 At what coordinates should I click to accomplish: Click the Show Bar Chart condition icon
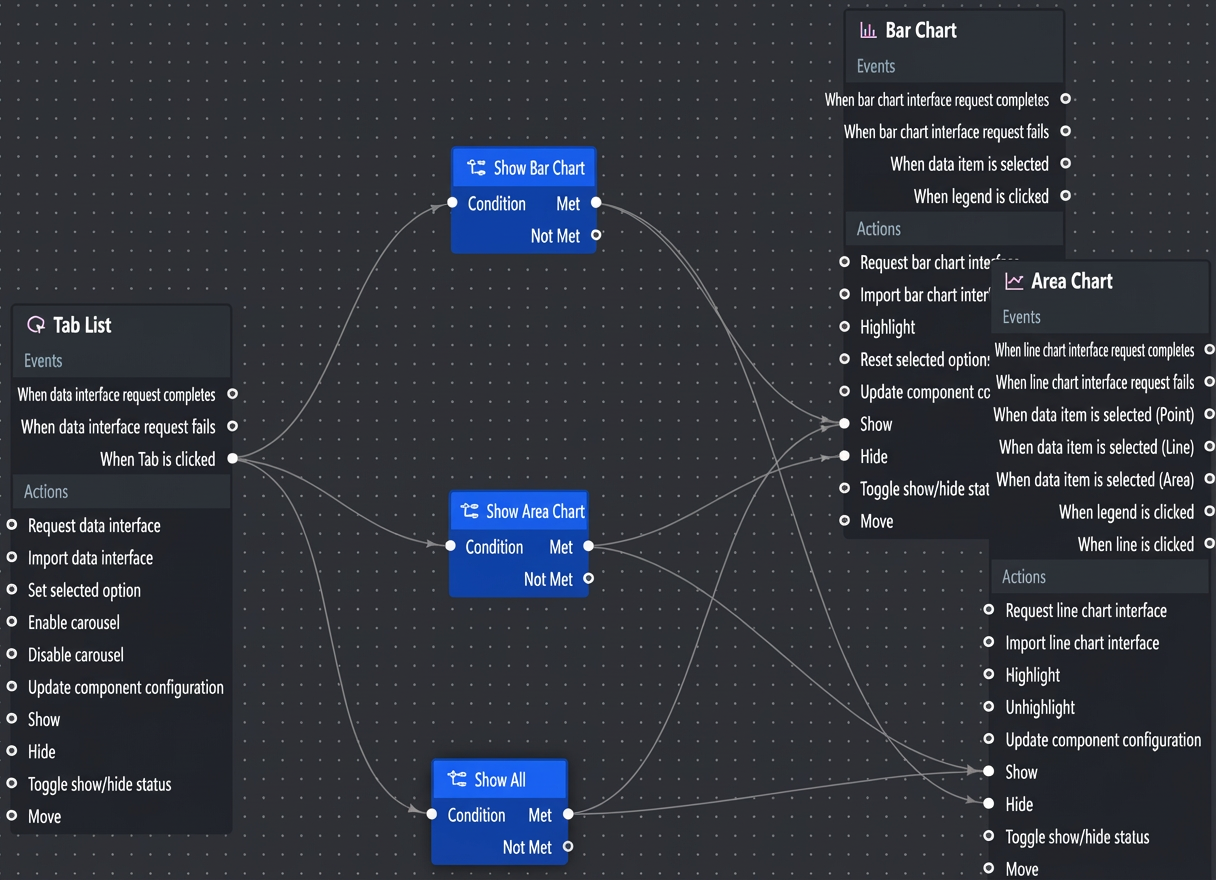(x=476, y=168)
